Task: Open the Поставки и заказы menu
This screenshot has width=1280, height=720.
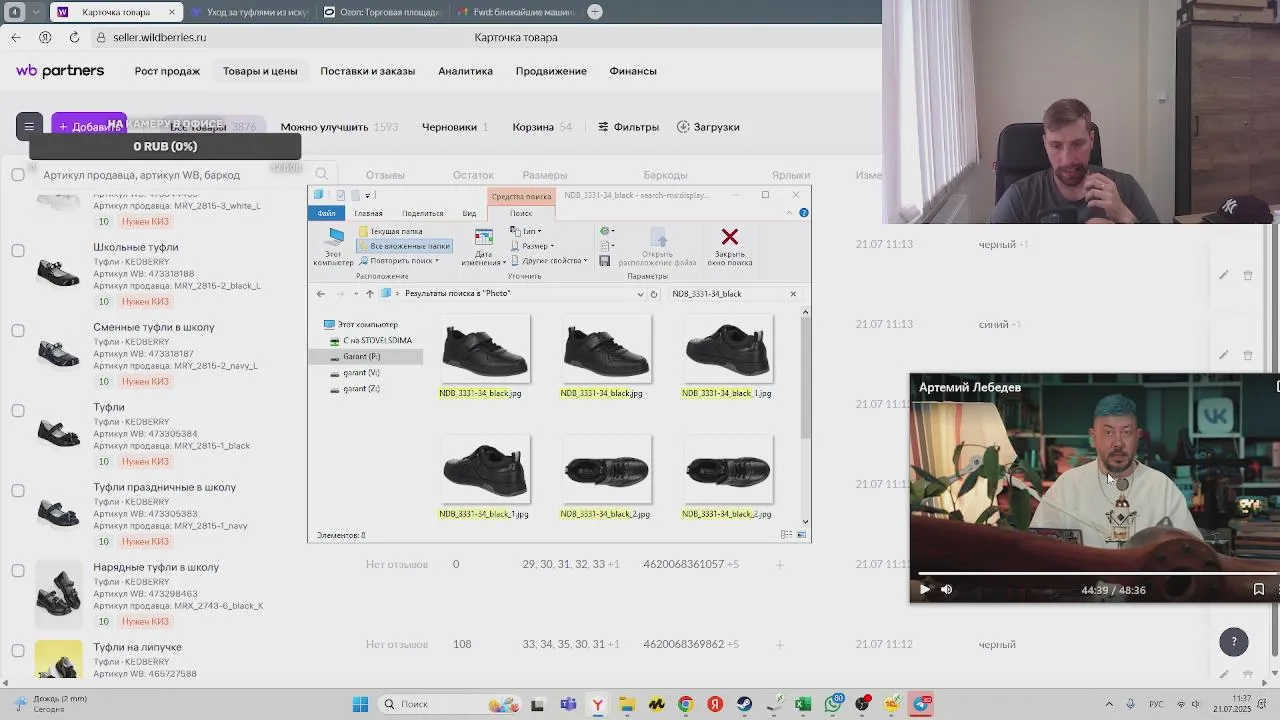Action: tap(367, 71)
